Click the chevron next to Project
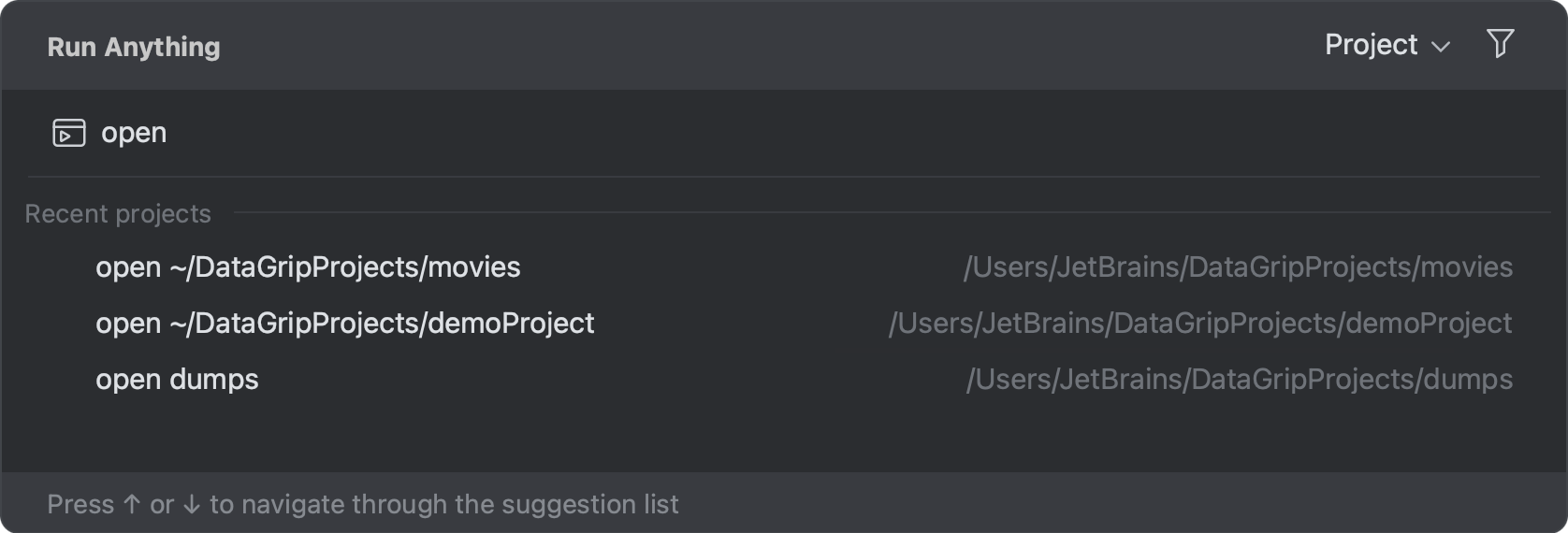This screenshot has width=1568, height=533. pyautogui.click(x=1441, y=47)
